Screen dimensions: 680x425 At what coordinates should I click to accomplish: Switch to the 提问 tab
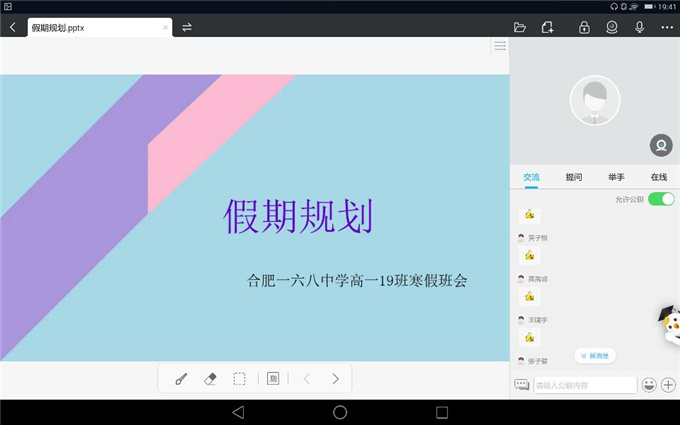pos(574,177)
